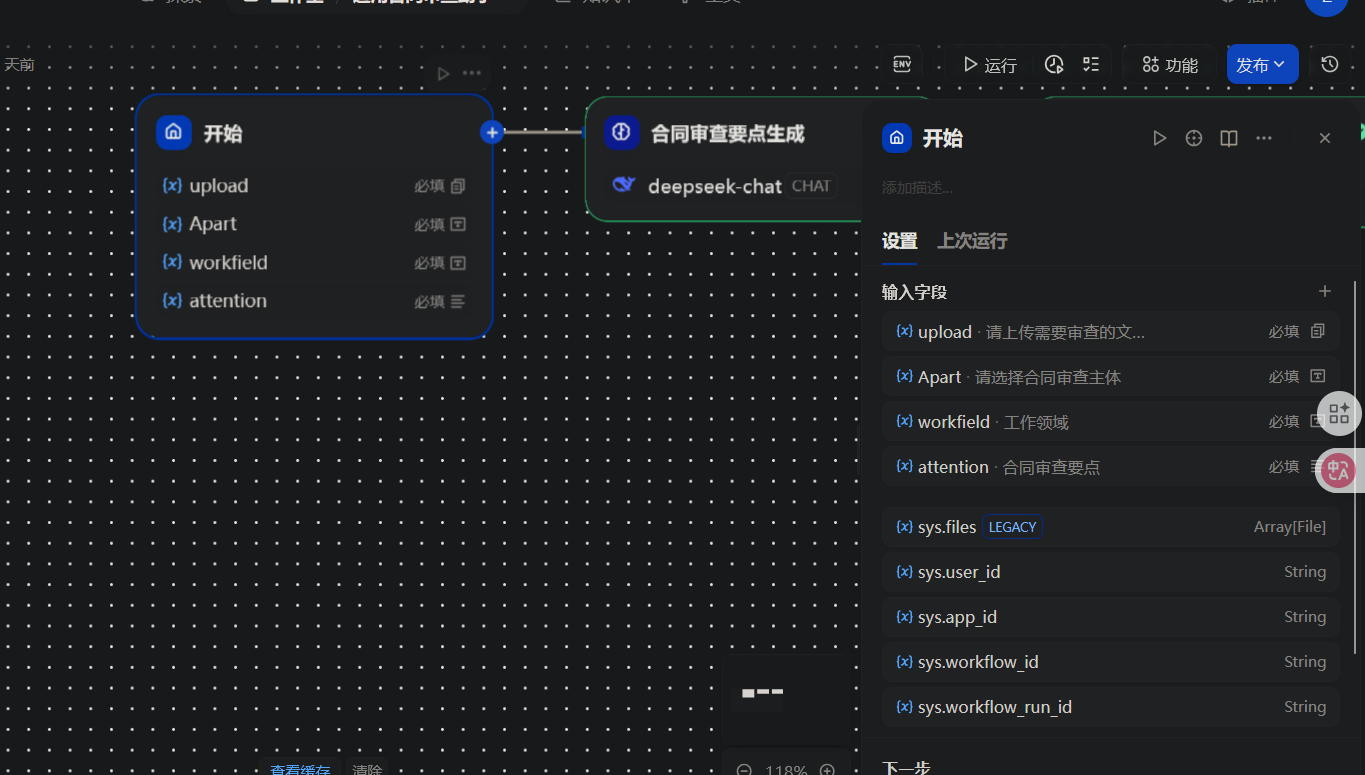This screenshot has width=1365, height=775.
Task: Select the attention variable in the 开始 node
Action: [x=314, y=301]
